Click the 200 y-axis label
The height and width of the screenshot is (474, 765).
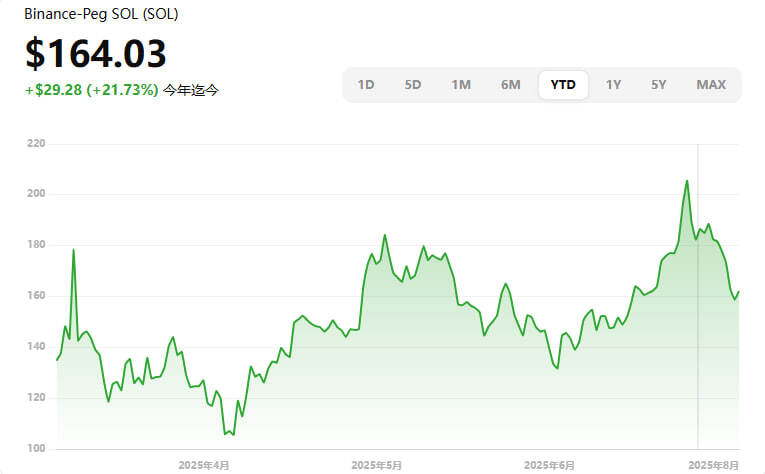[x=36, y=194]
